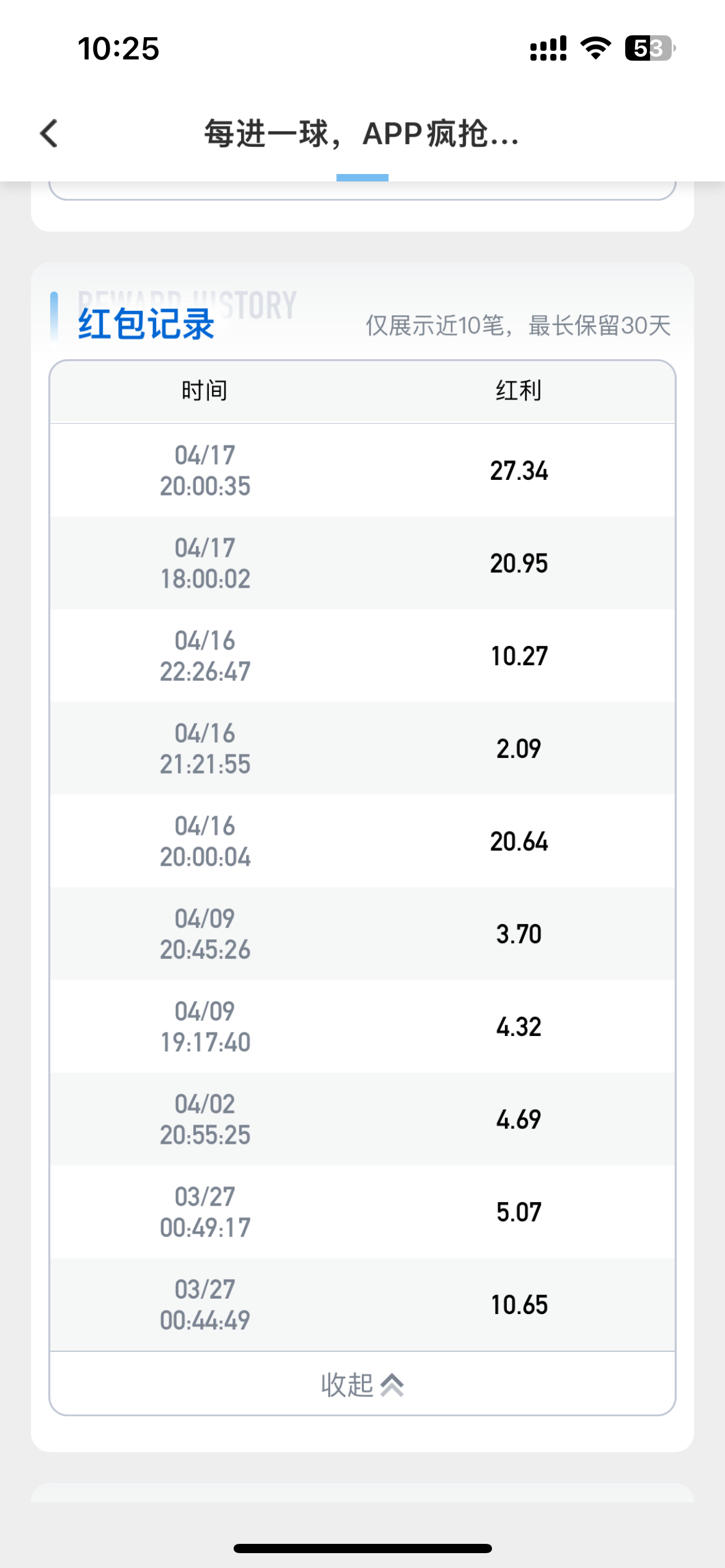The image size is (725, 1568).
Task: Tap the back arrow icon
Action: [x=49, y=133]
